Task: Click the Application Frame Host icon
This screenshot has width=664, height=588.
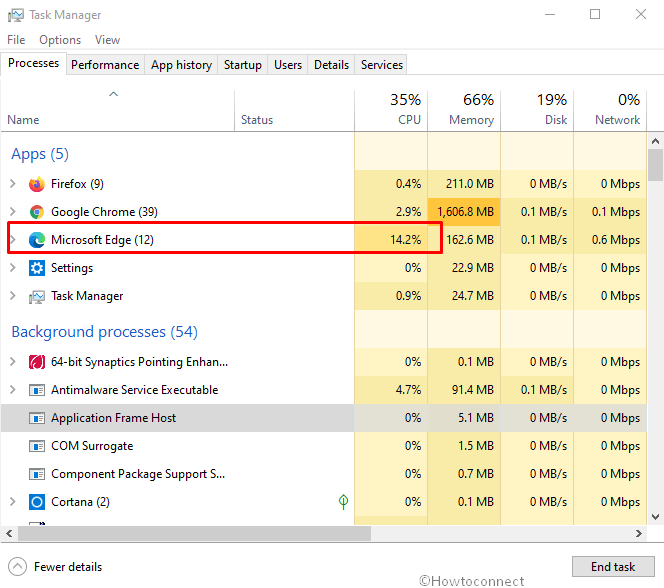Action: [37, 418]
